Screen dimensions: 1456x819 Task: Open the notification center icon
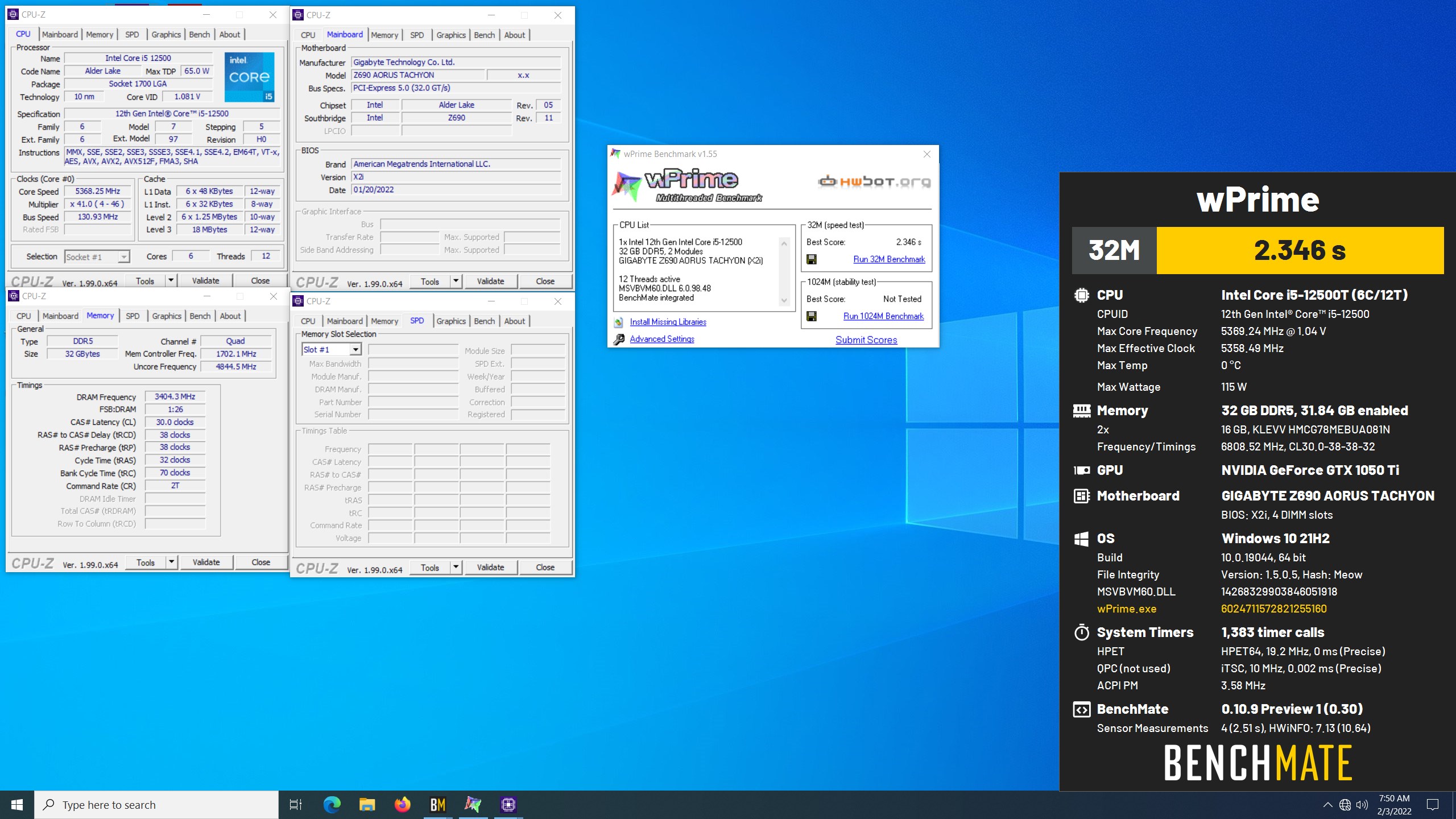[1433, 805]
